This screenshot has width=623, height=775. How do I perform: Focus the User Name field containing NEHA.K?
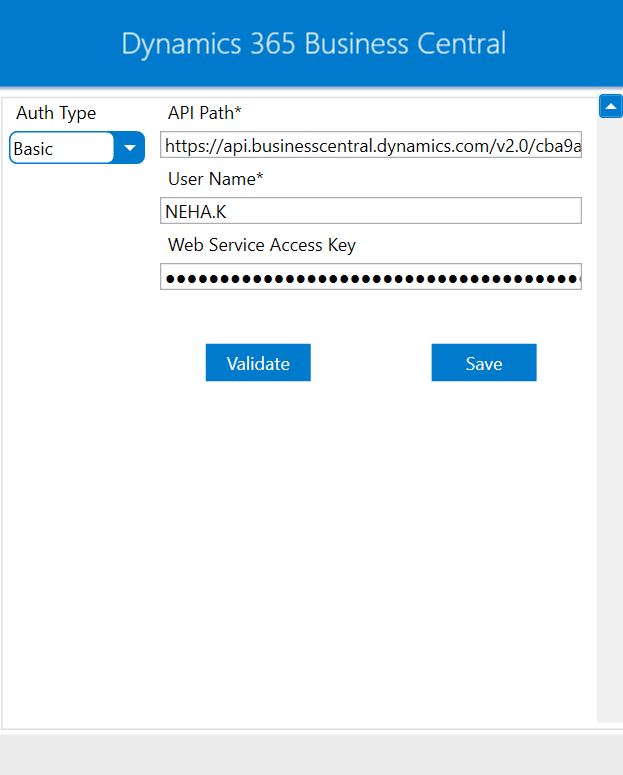click(371, 211)
